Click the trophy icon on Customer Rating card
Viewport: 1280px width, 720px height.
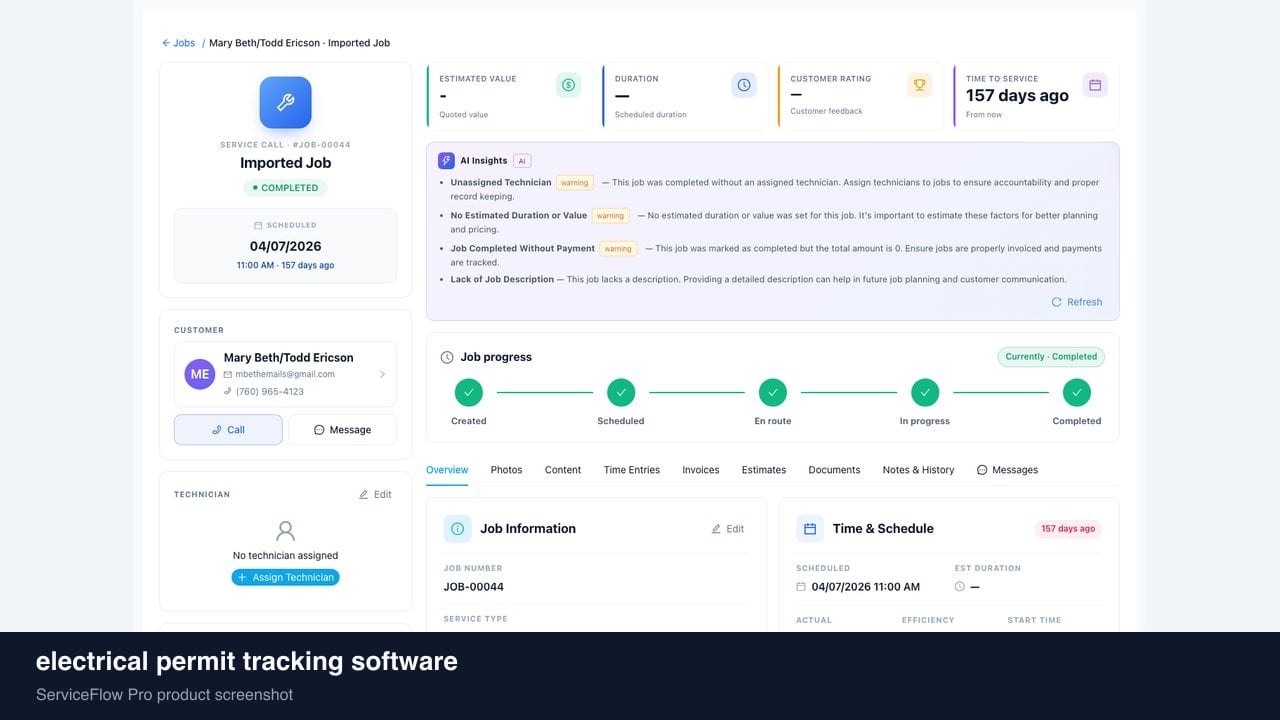point(919,85)
